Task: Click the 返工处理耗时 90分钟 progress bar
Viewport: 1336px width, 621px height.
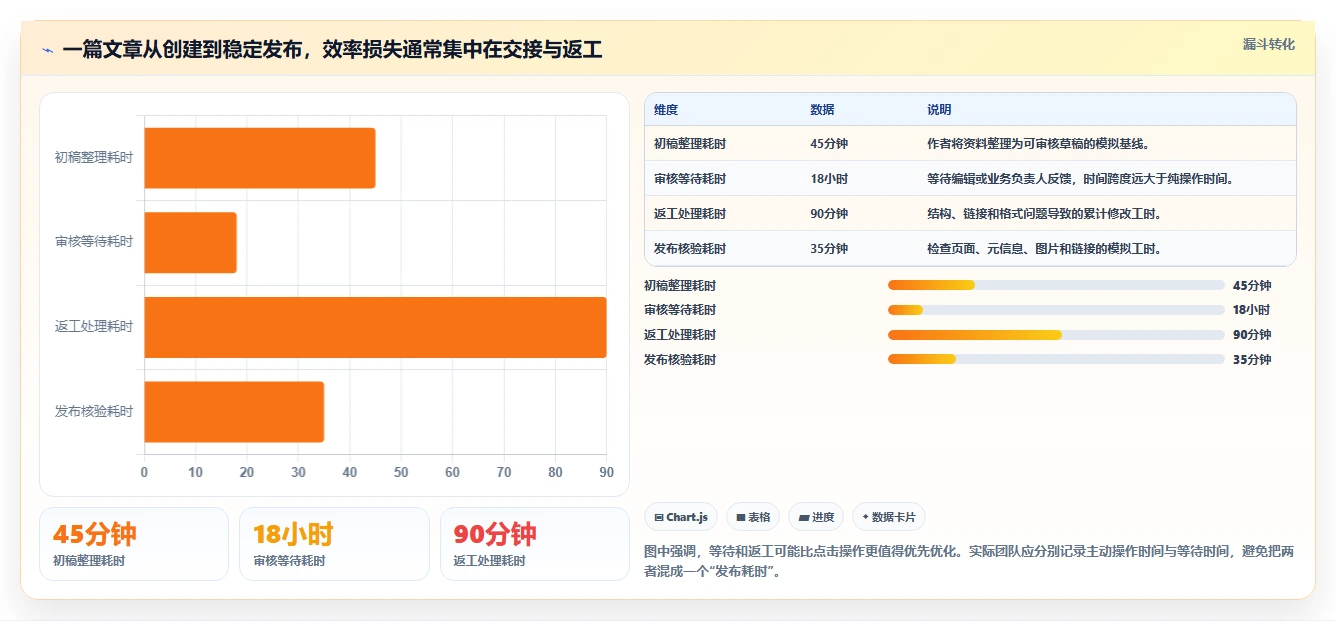Action: 1056,335
